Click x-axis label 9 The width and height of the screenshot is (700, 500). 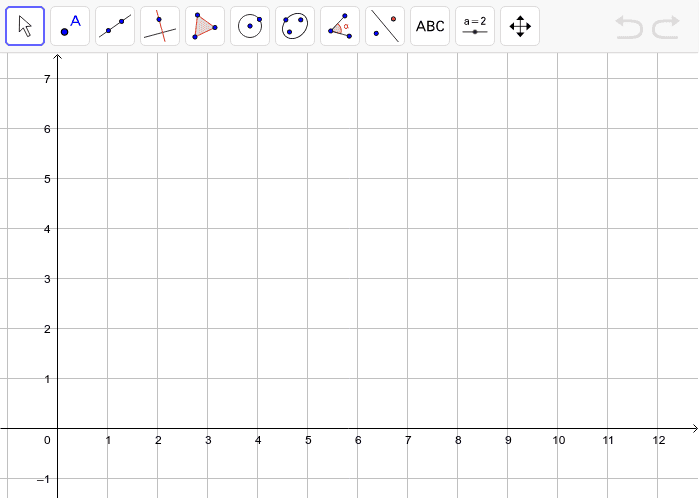coord(508,440)
